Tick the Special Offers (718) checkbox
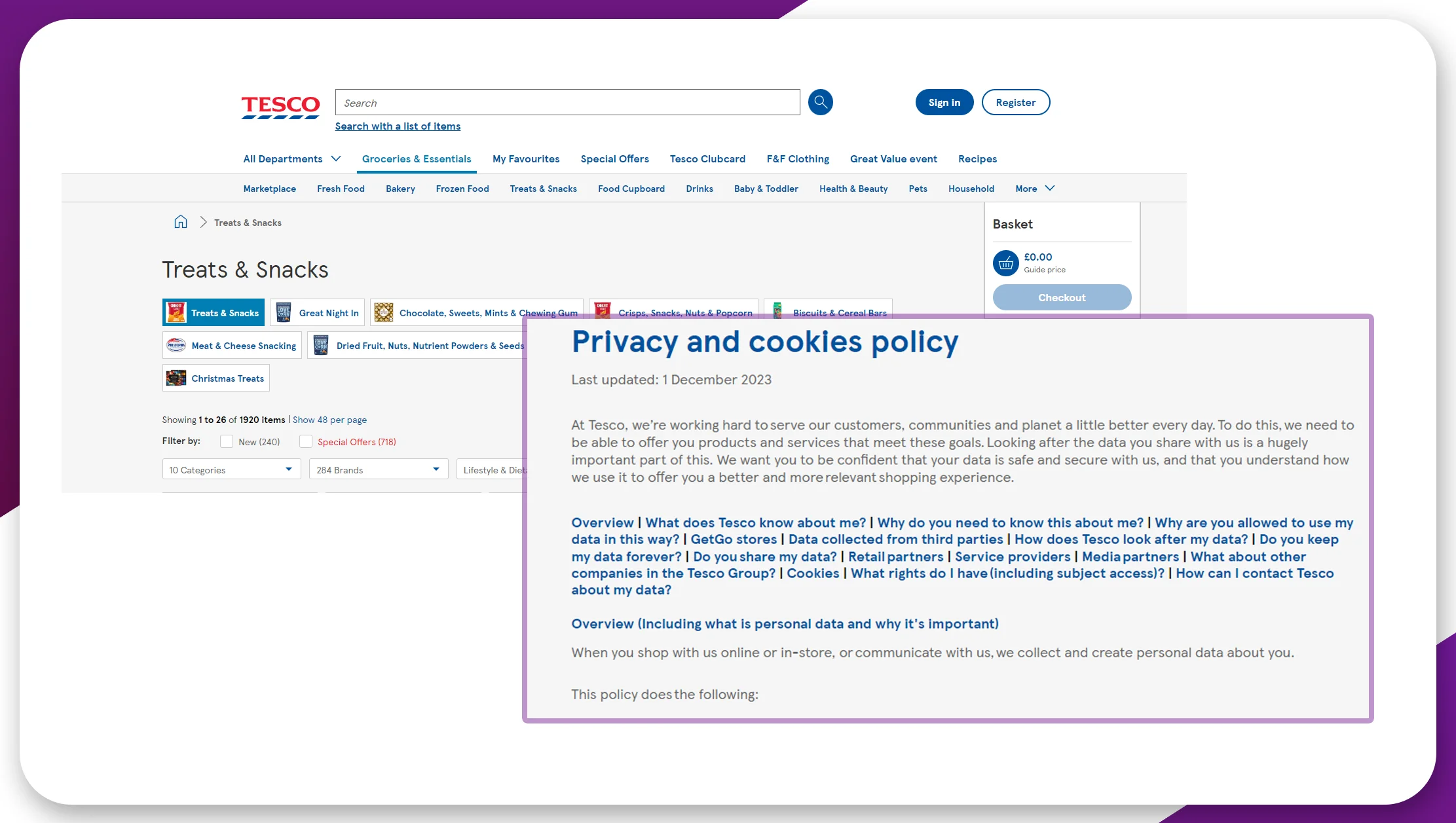The height and width of the screenshot is (823, 1456). (x=306, y=441)
